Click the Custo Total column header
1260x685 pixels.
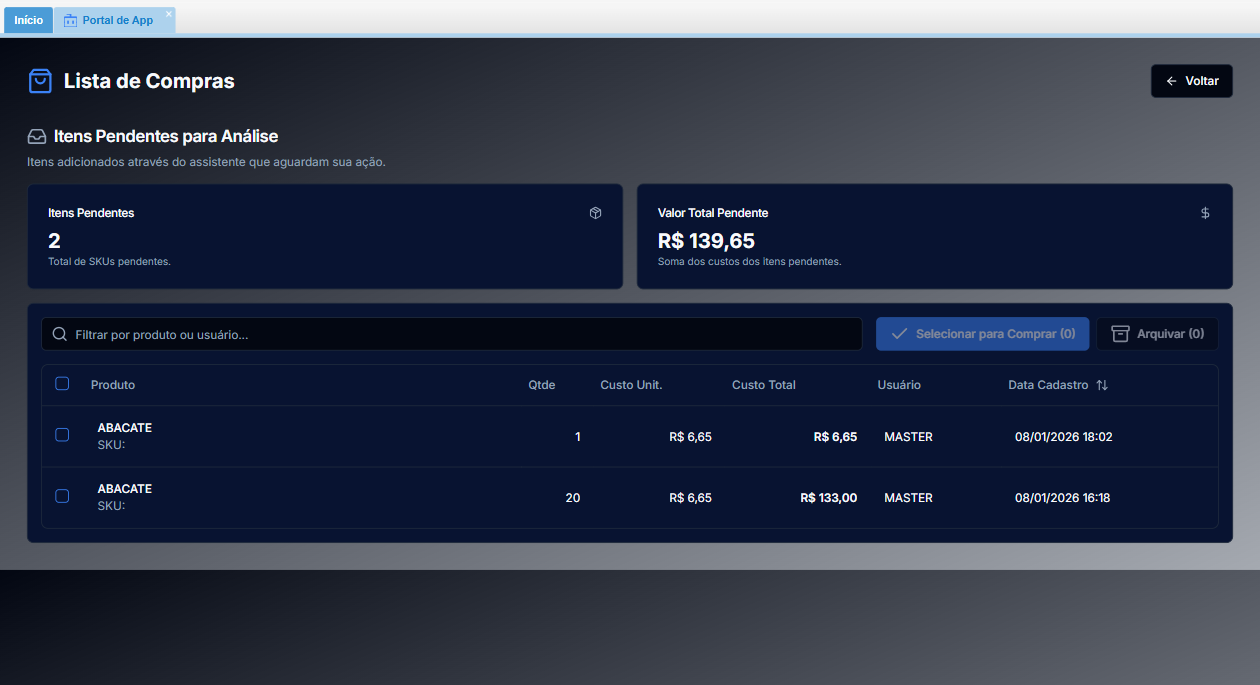coord(763,385)
